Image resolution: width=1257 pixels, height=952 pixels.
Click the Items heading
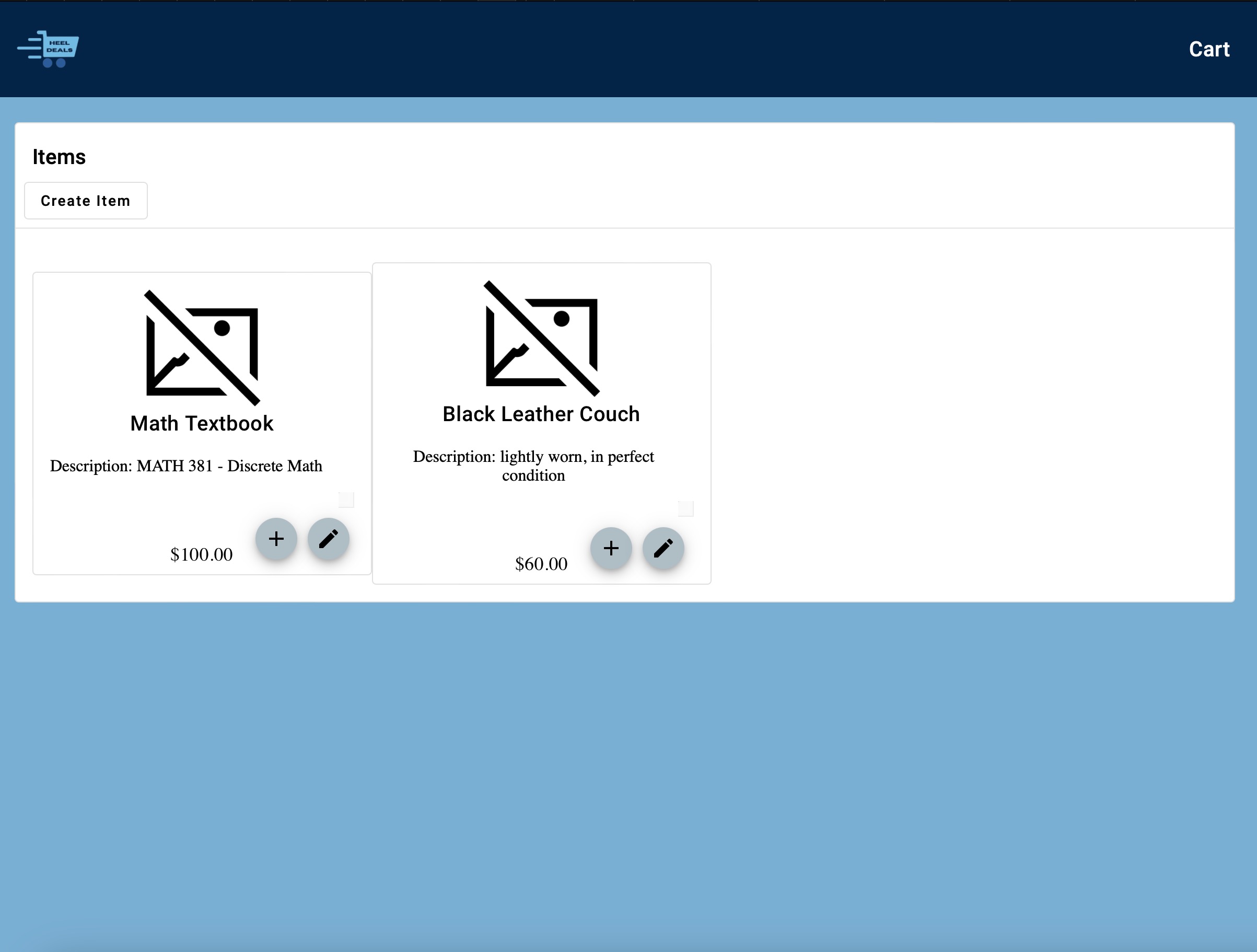[x=59, y=157]
